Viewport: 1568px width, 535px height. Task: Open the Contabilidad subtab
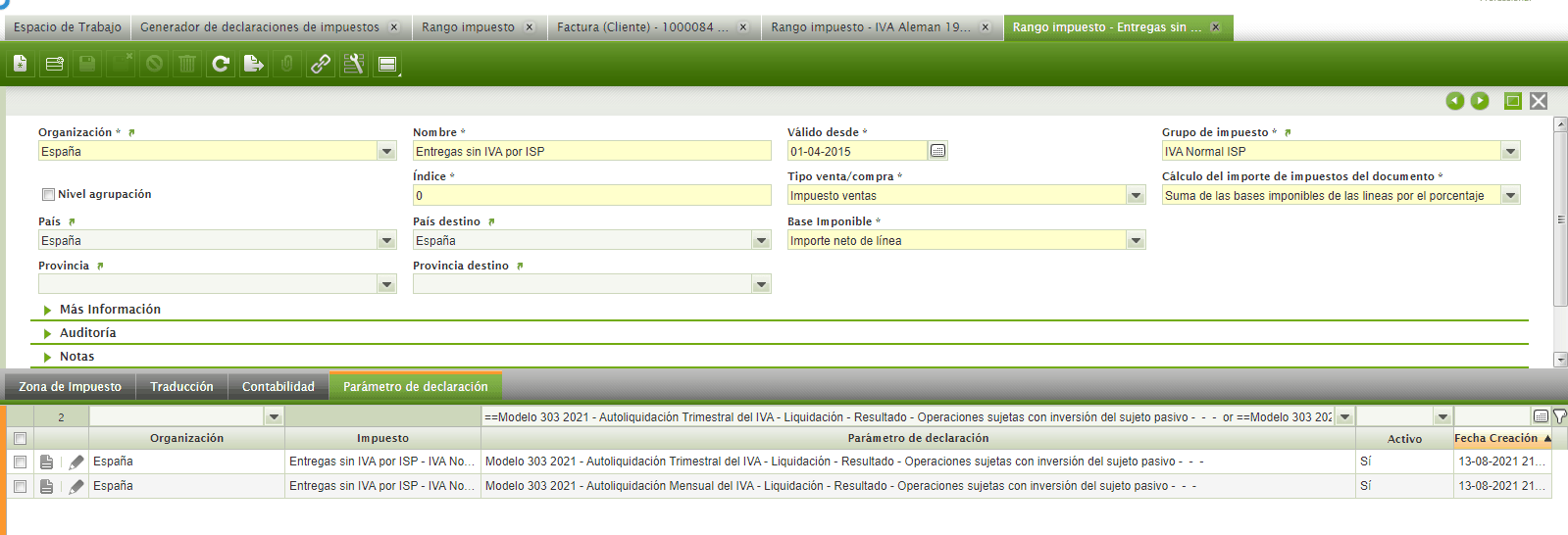(x=278, y=387)
